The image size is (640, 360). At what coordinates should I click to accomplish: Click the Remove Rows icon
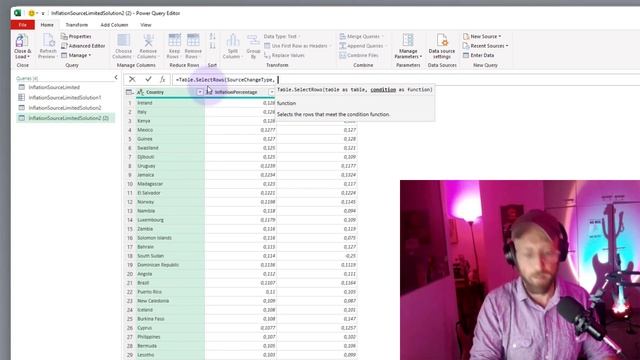tap(193, 41)
